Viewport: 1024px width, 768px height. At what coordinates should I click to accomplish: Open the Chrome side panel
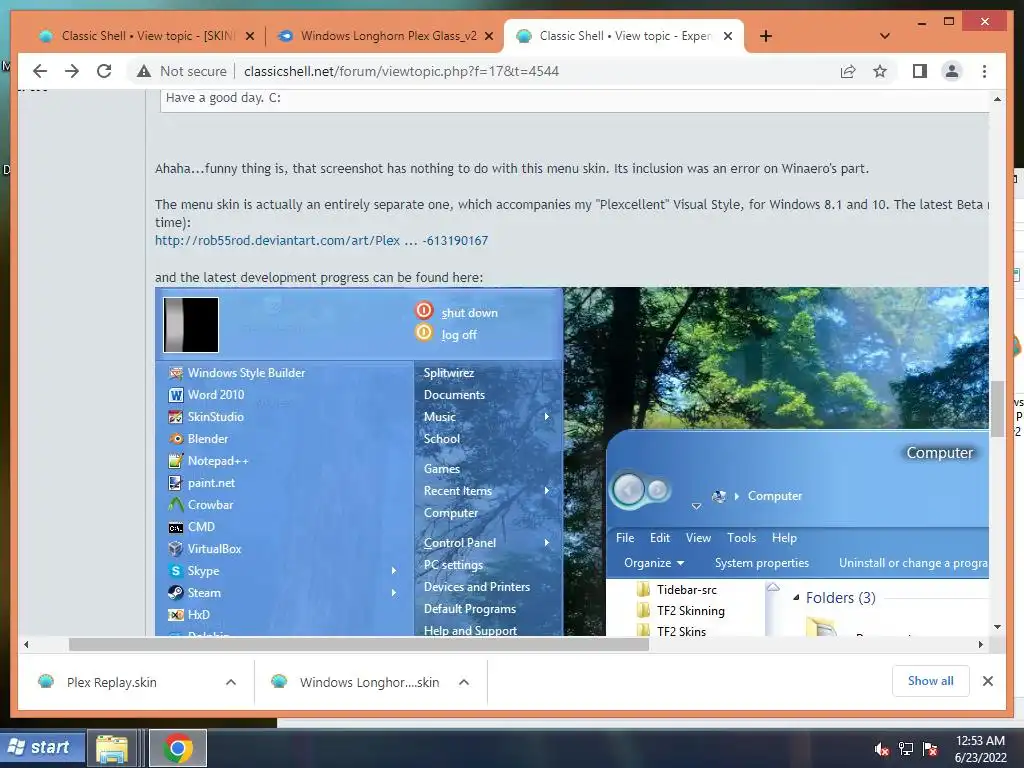(920, 71)
